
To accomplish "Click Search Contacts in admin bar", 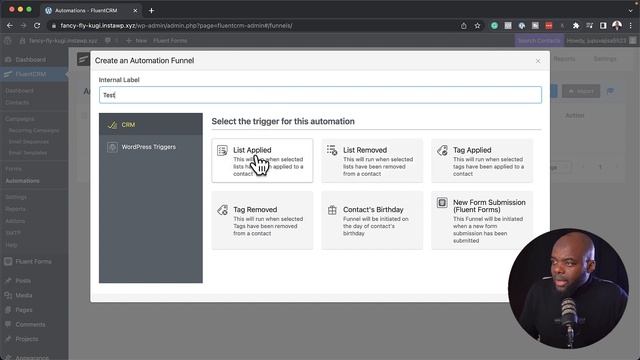I will 539,40.
